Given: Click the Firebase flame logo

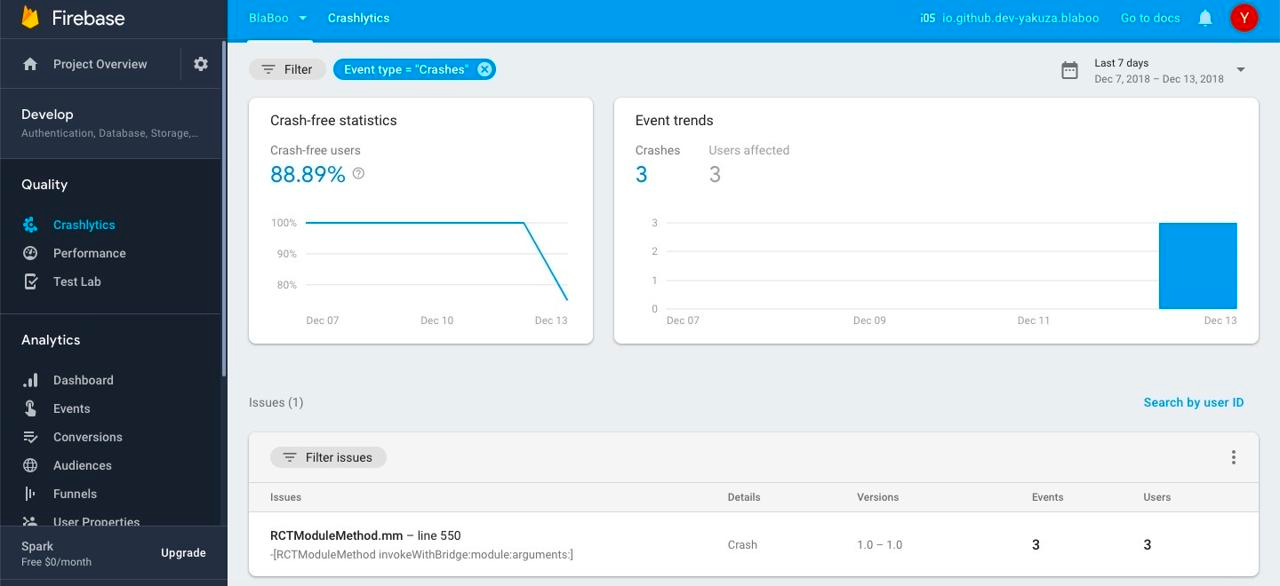Looking at the screenshot, I should (x=30, y=19).
